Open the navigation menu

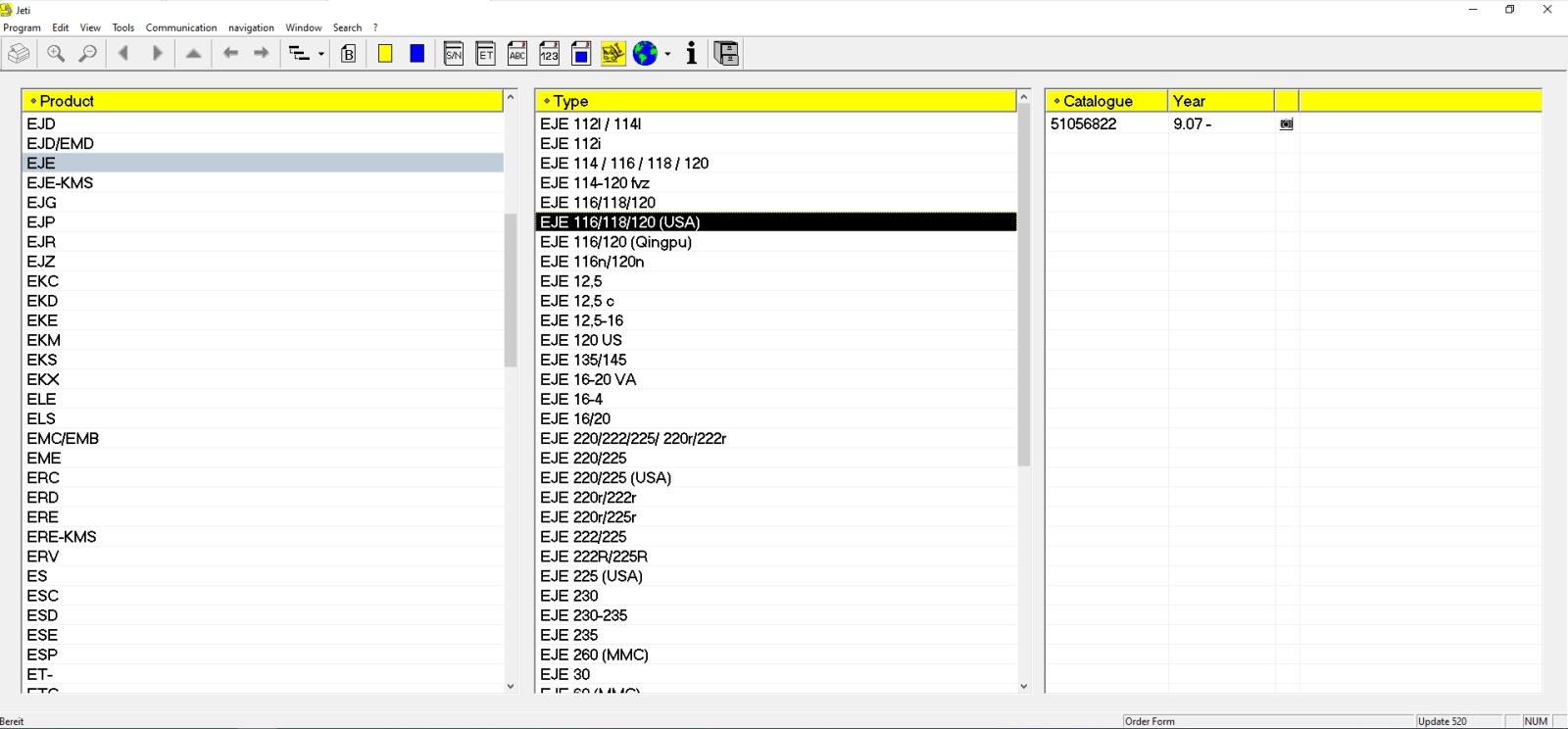coord(251,27)
